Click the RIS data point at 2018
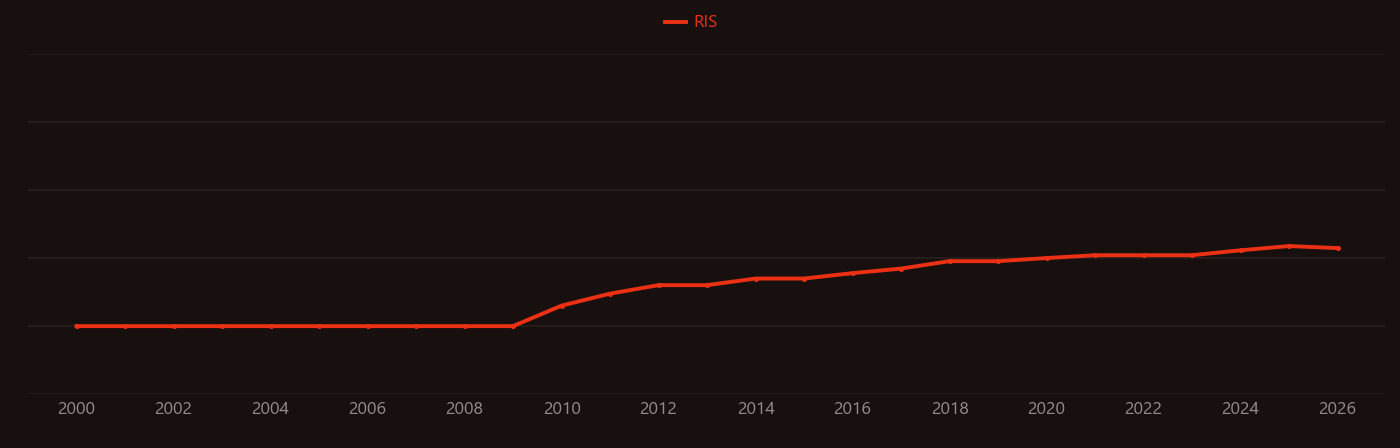This screenshot has height=448, width=1400. coord(950,261)
